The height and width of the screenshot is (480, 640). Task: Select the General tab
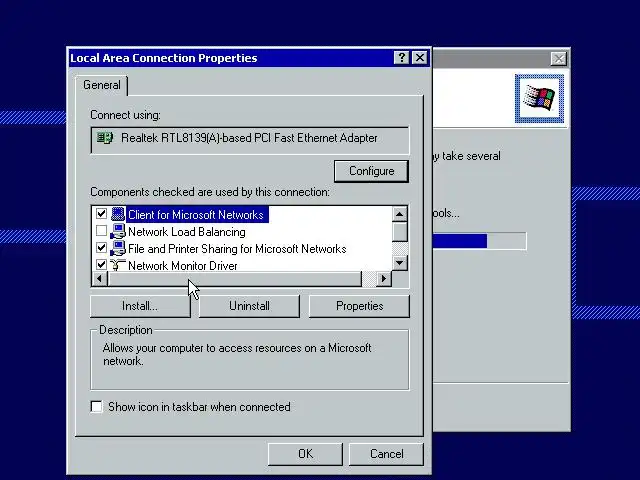[102, 85]
